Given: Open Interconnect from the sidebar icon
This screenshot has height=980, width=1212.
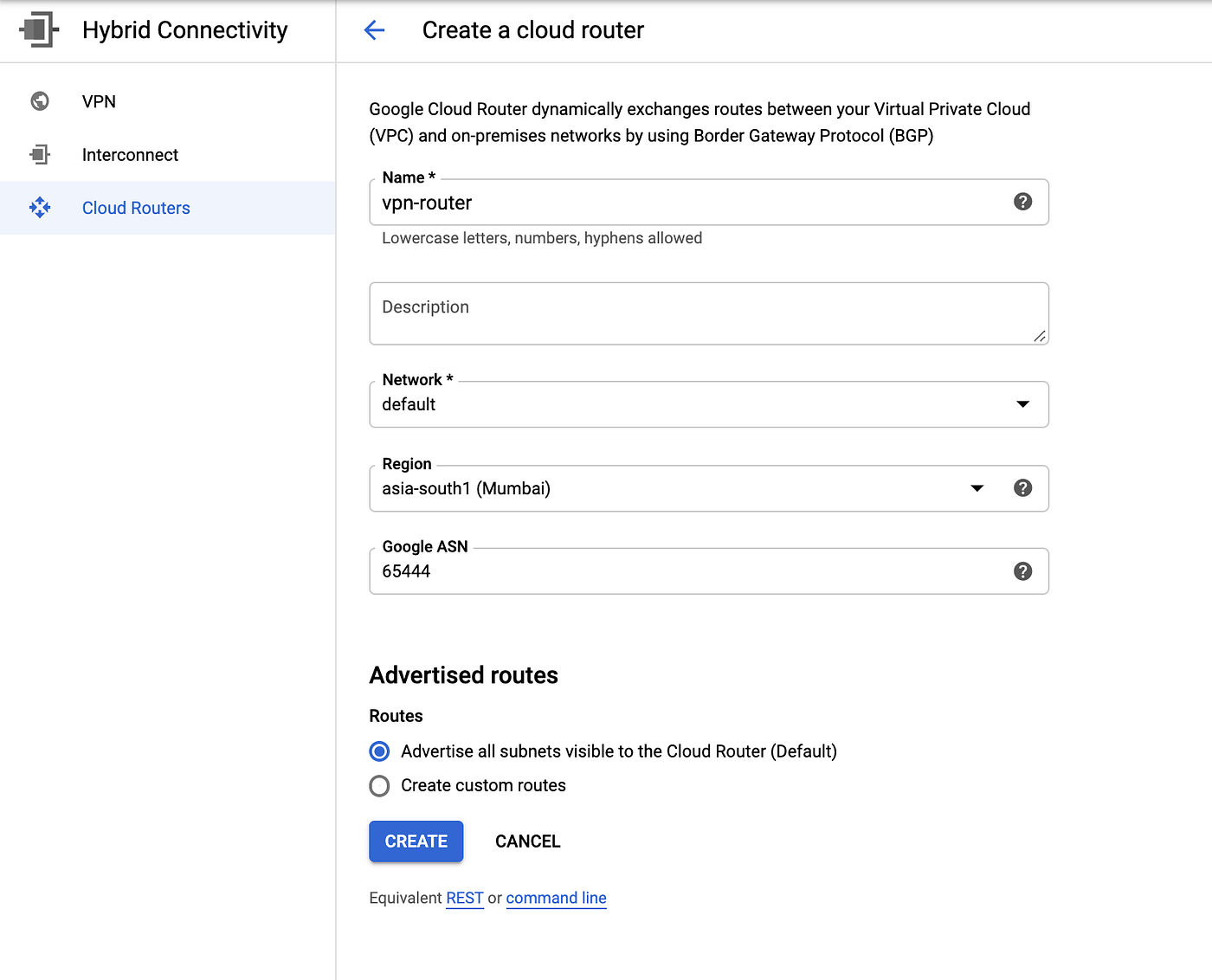Looking at the screenshot, I should [39, 154].
